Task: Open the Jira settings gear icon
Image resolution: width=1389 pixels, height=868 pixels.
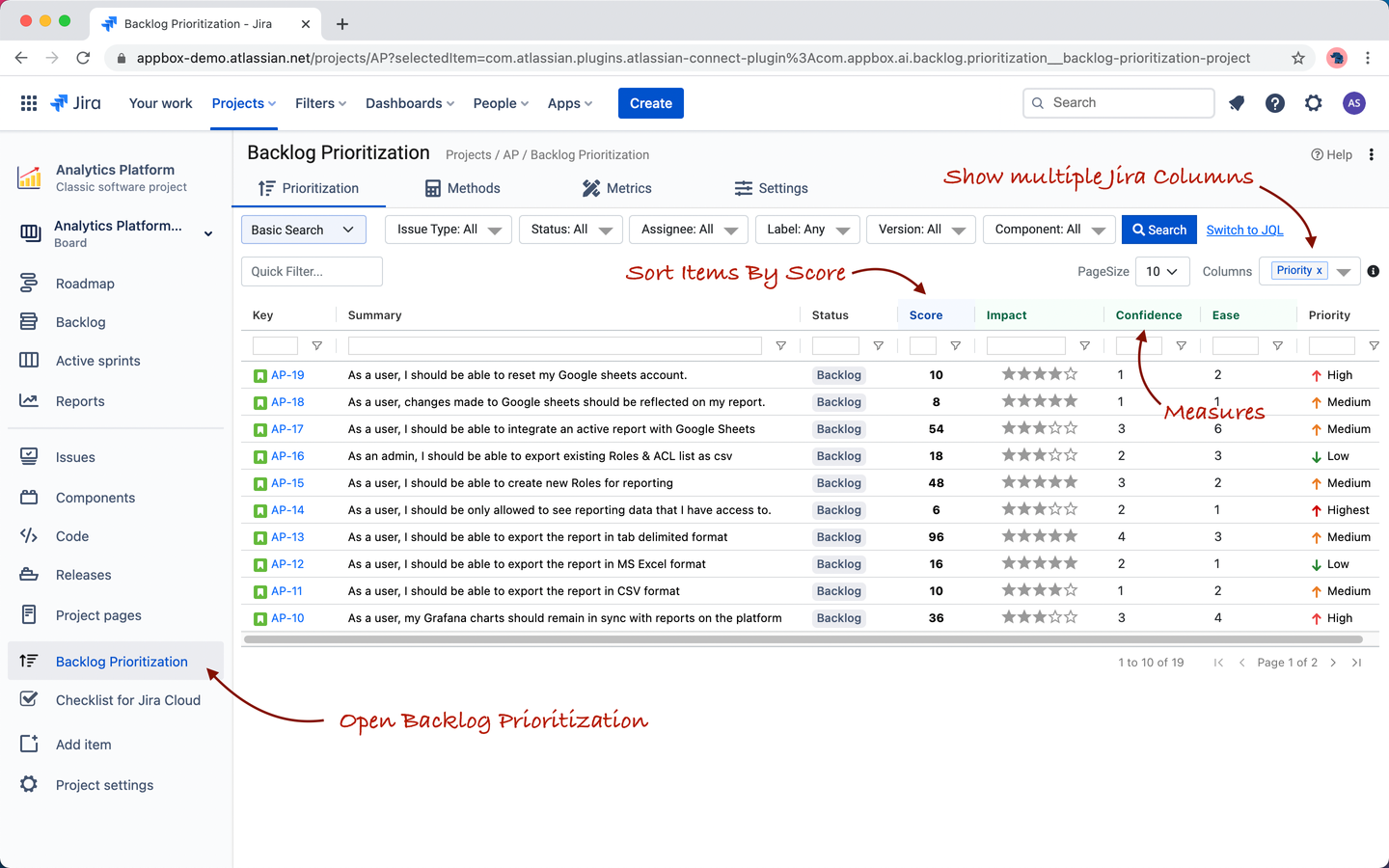Action: pyautogui.click(x=1314, y=103)
